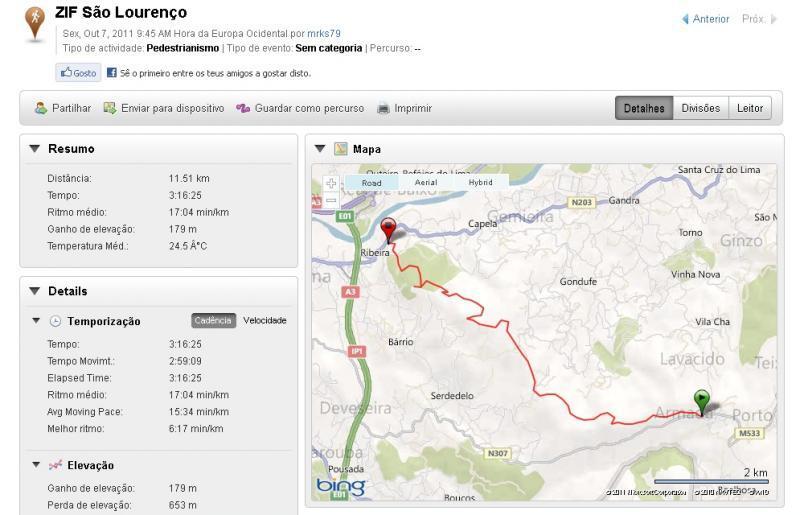The width and height of the screenshot is (800, 515).
Task: Click the Enviar para dispositivo icon
Action: [x=110, y=108]
